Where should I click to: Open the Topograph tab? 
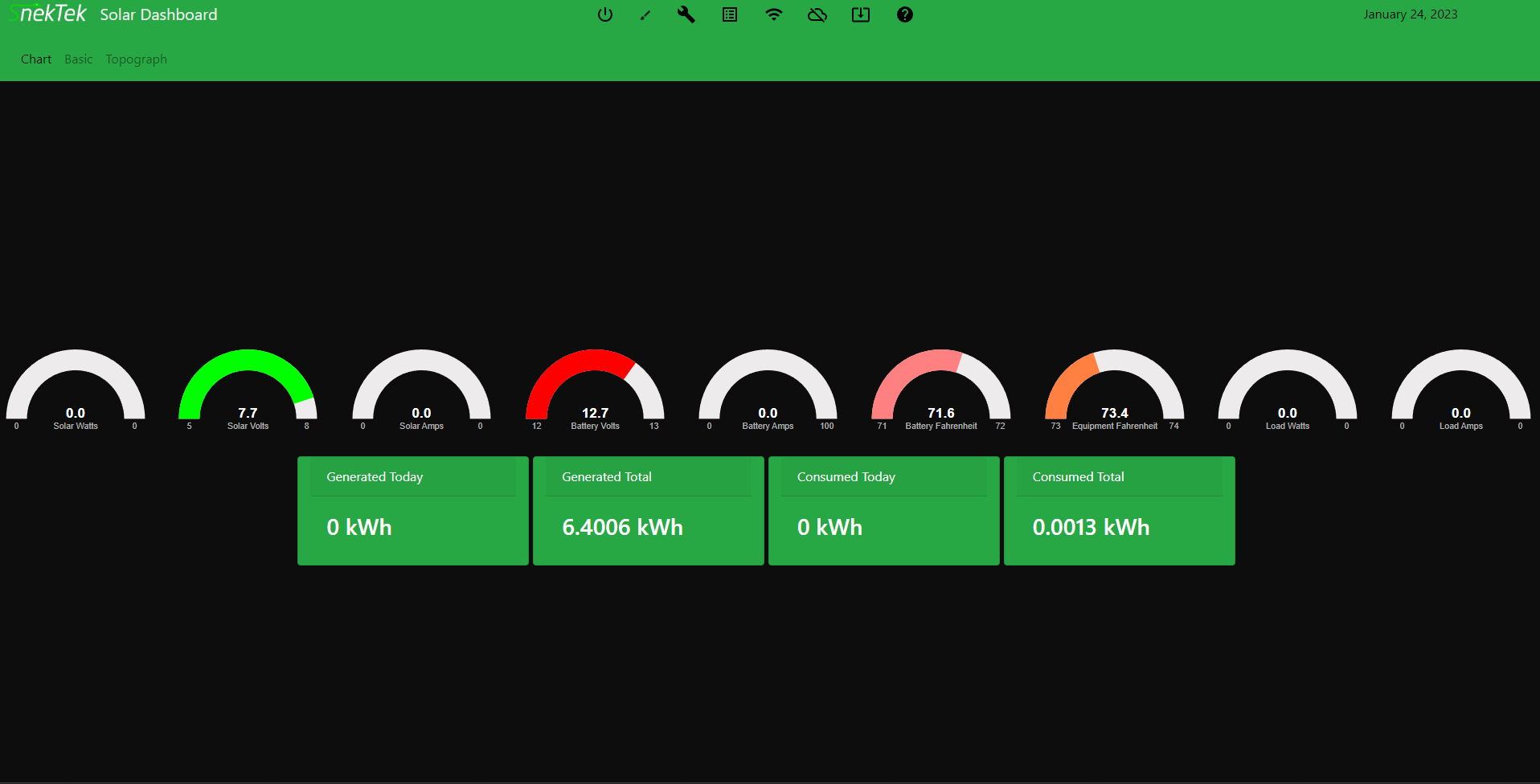click(x=136, y=59)
